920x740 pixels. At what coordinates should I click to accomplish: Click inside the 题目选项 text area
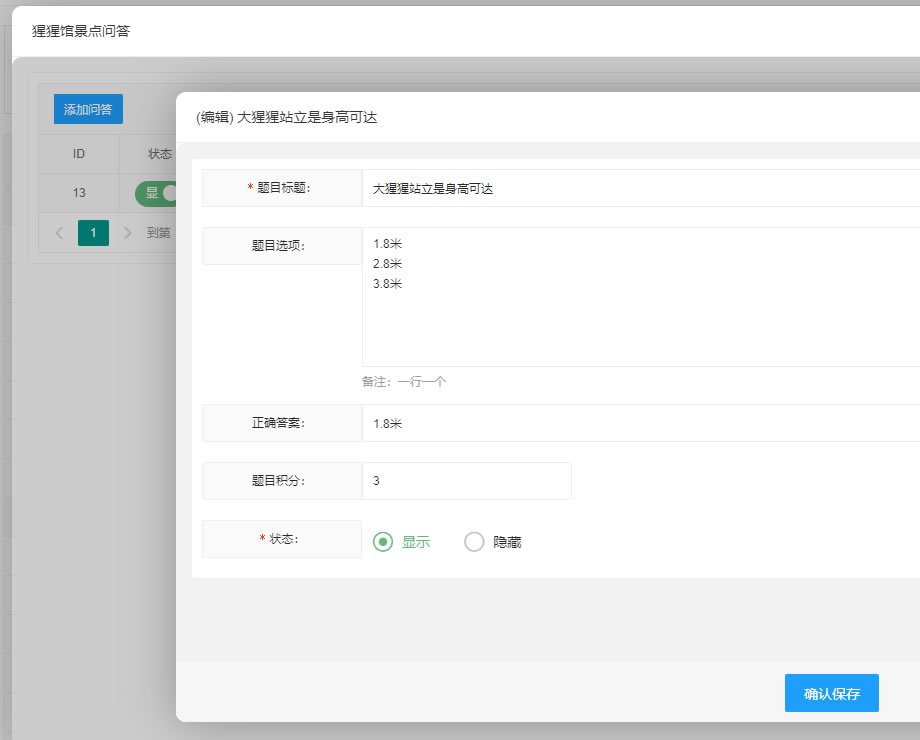tap(641, 297)
